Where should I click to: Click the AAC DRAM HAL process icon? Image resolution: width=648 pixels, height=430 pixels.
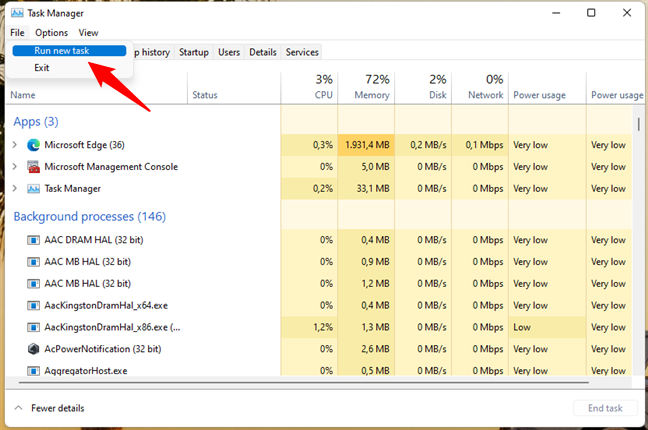click(x=33, y=240)
